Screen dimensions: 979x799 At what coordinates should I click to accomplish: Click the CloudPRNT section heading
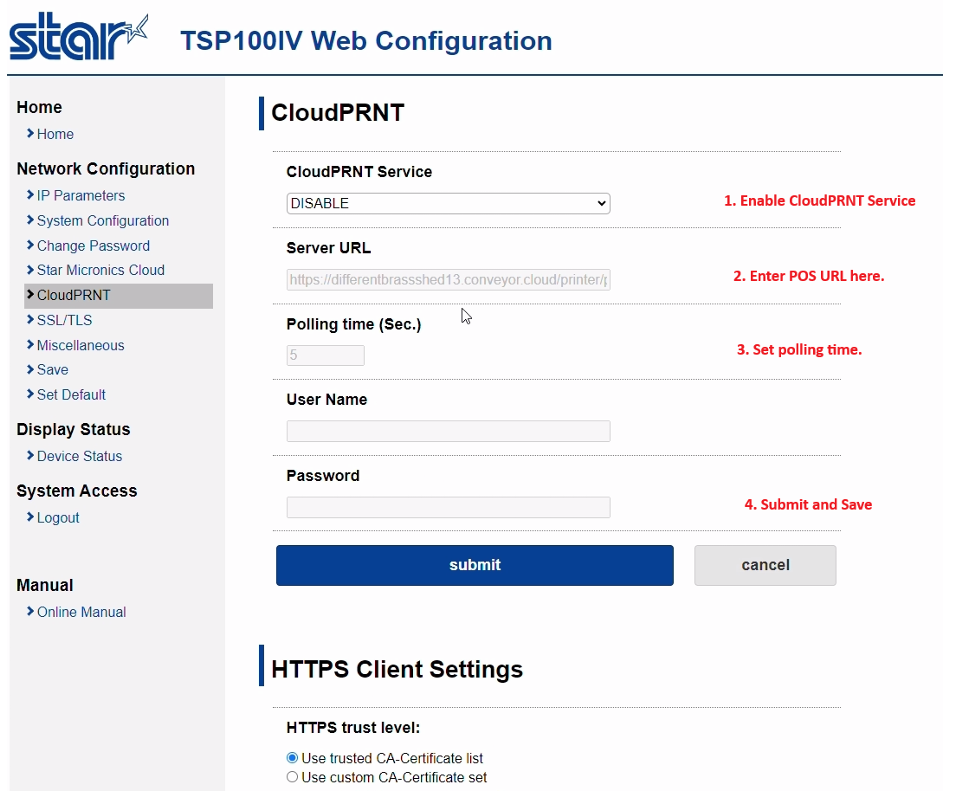click(338, 113)
